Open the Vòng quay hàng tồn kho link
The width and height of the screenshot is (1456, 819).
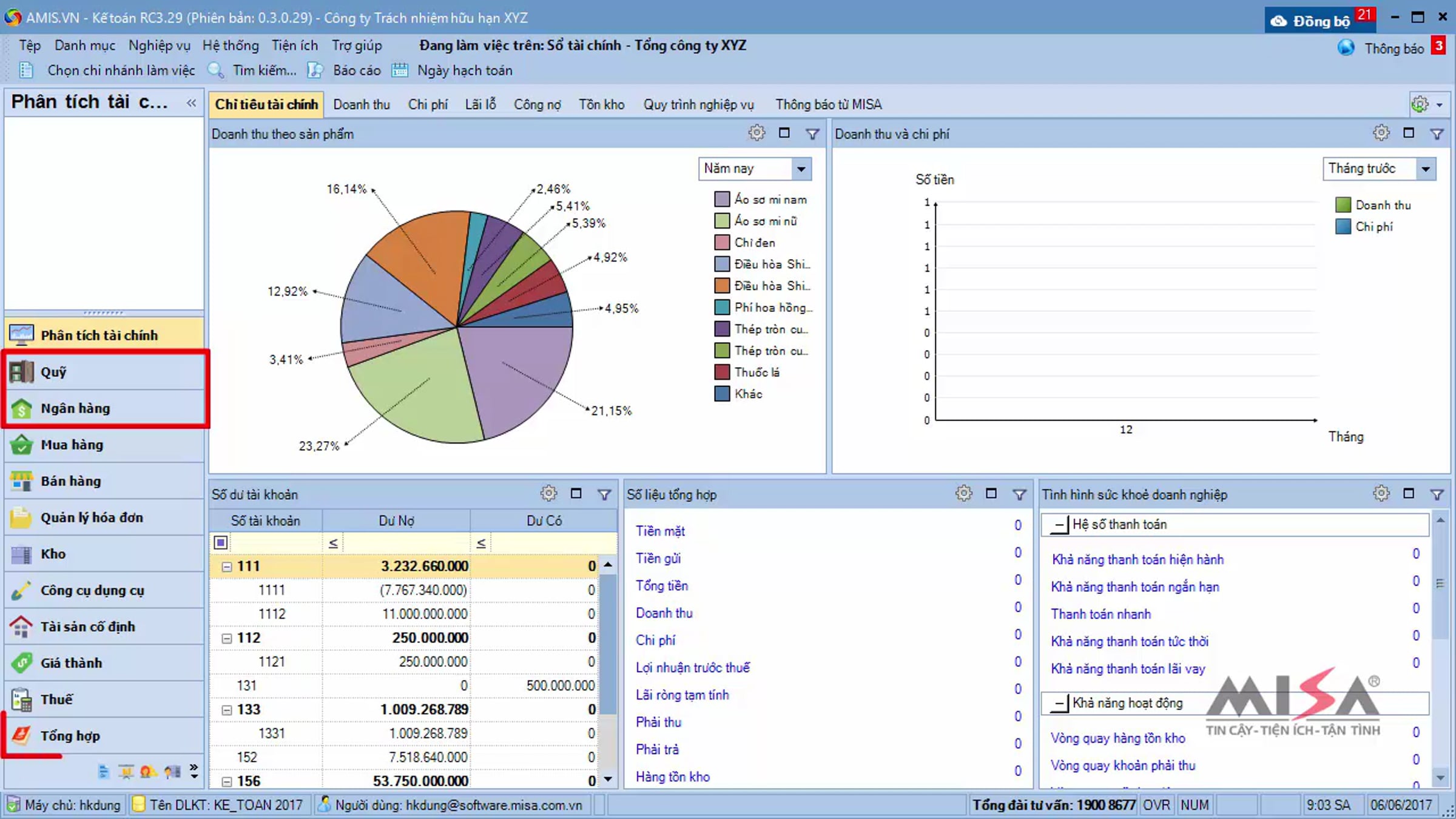tap(1118, 738)
